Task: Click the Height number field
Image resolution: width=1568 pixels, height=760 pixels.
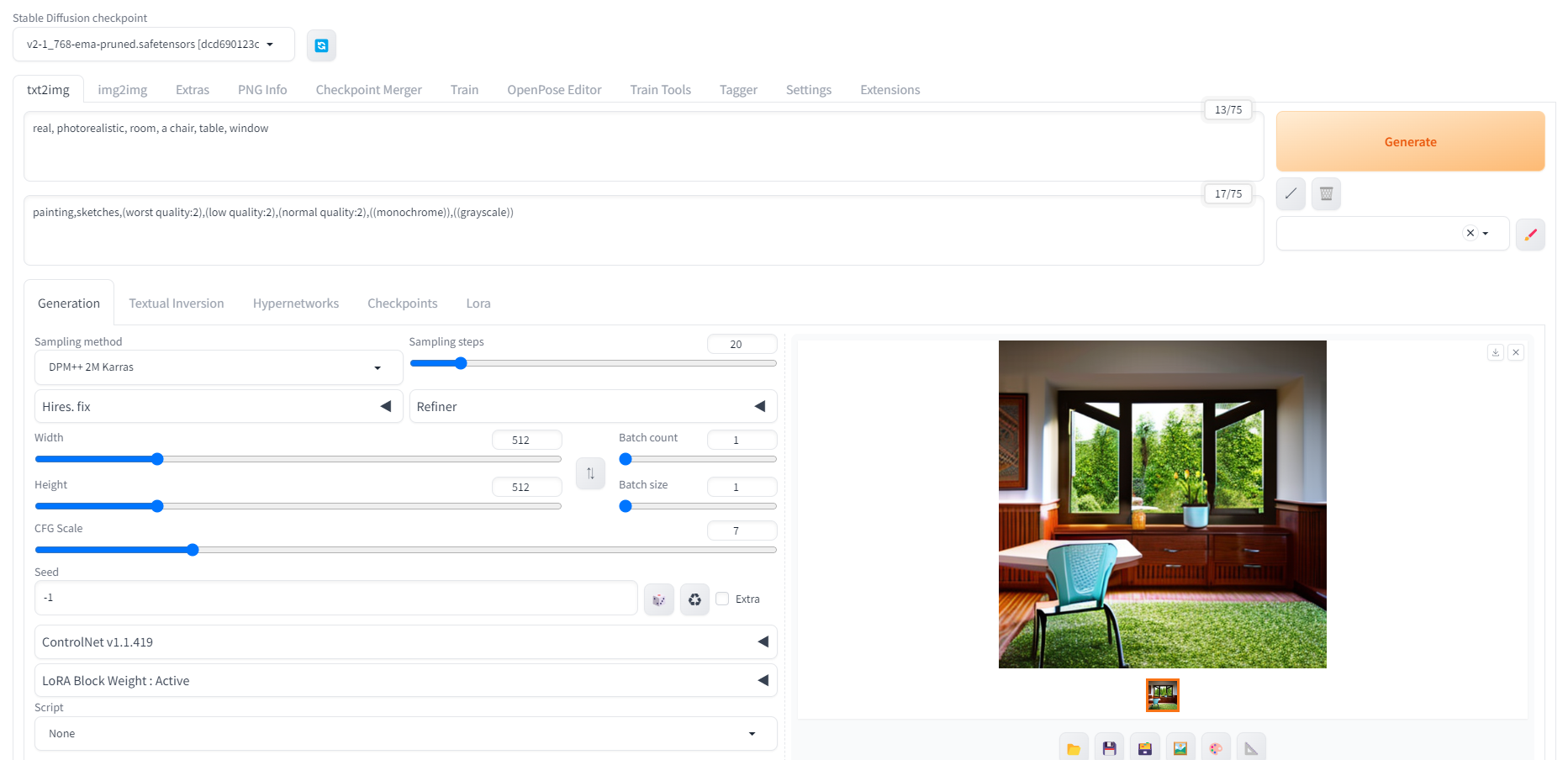Action: [x=527, y=487]
